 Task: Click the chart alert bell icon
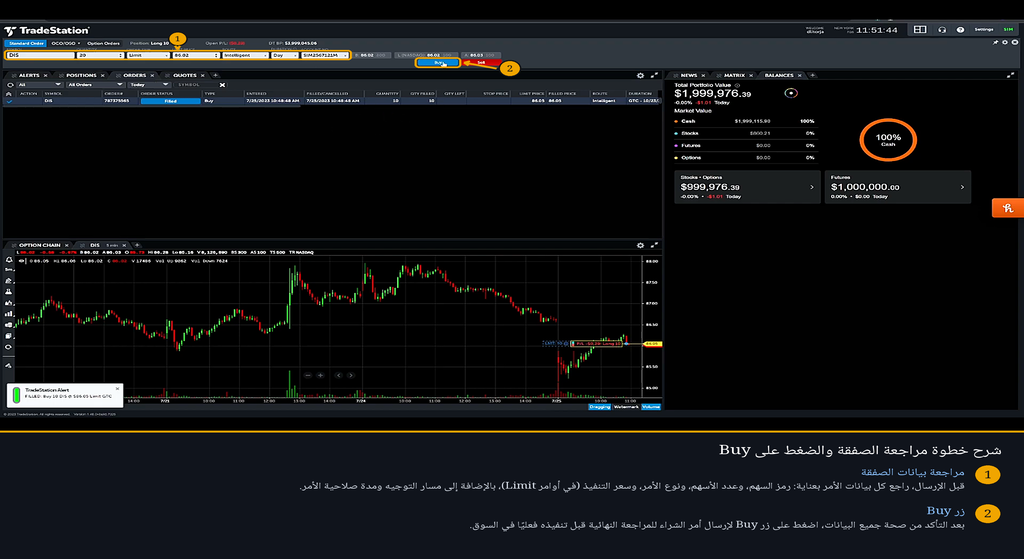pos(8,259)
